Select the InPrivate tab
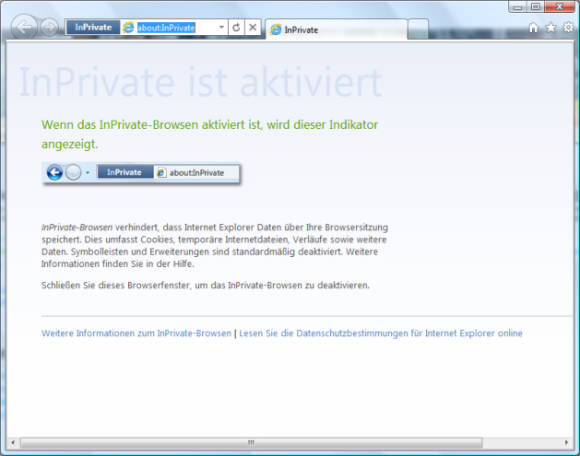The height and width of the screenshot is (456, 580). tap(336, 30)
